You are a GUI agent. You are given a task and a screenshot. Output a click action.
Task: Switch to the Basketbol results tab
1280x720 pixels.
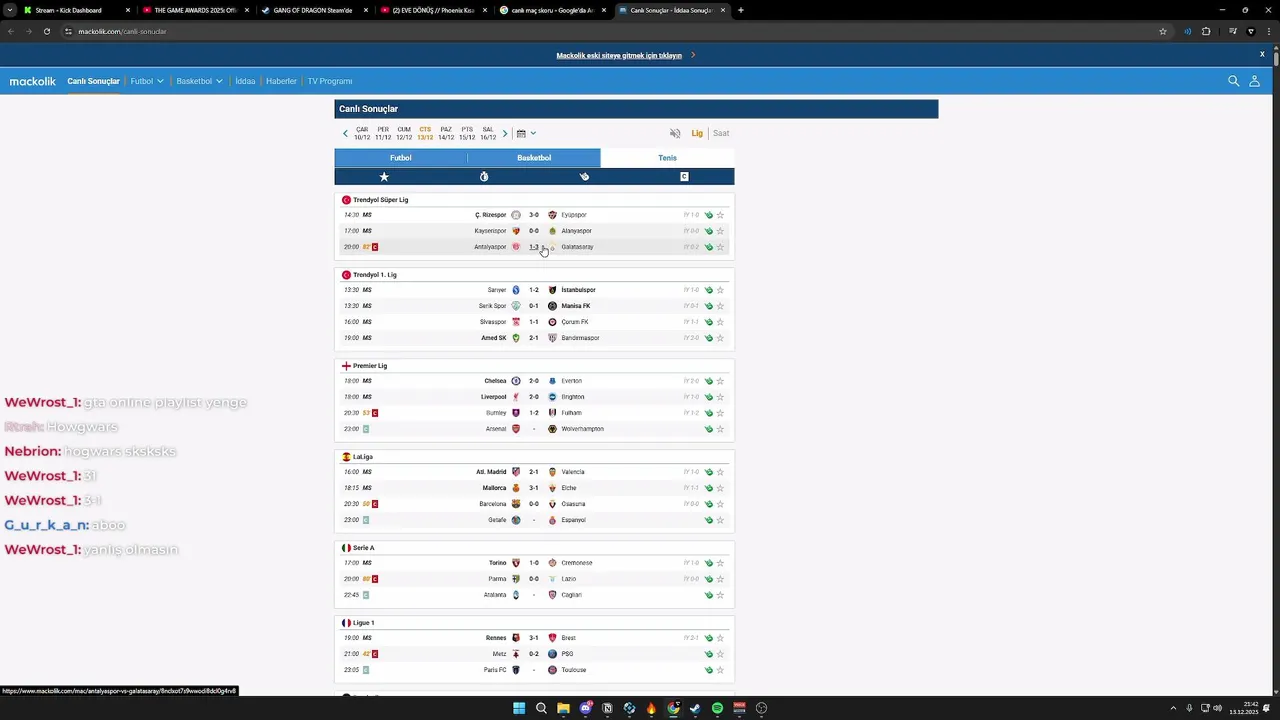point(534,158)
